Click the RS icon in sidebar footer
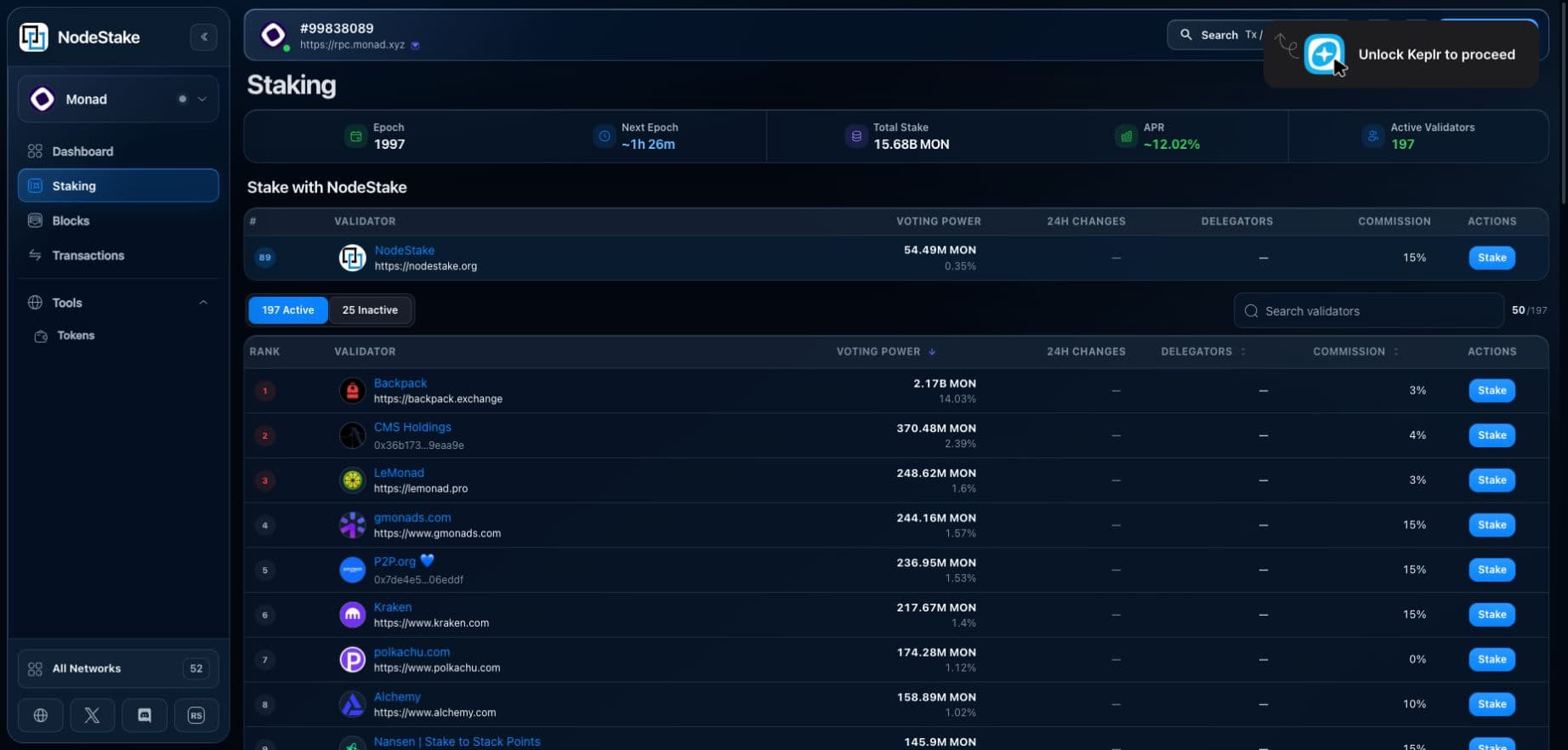The height and width of the screenshot is (750, 1568). [x=196, y=715]
